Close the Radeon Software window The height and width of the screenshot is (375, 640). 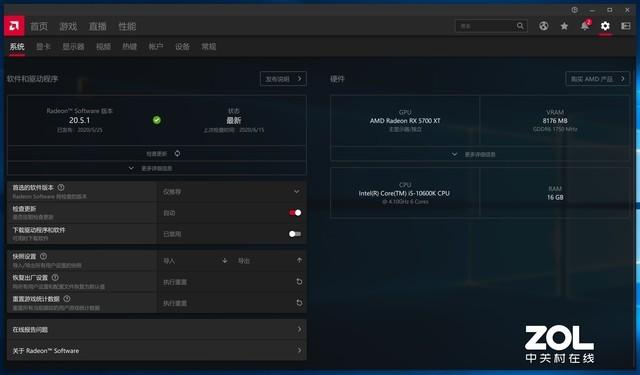pyautogui.click(x=627, y=10)
